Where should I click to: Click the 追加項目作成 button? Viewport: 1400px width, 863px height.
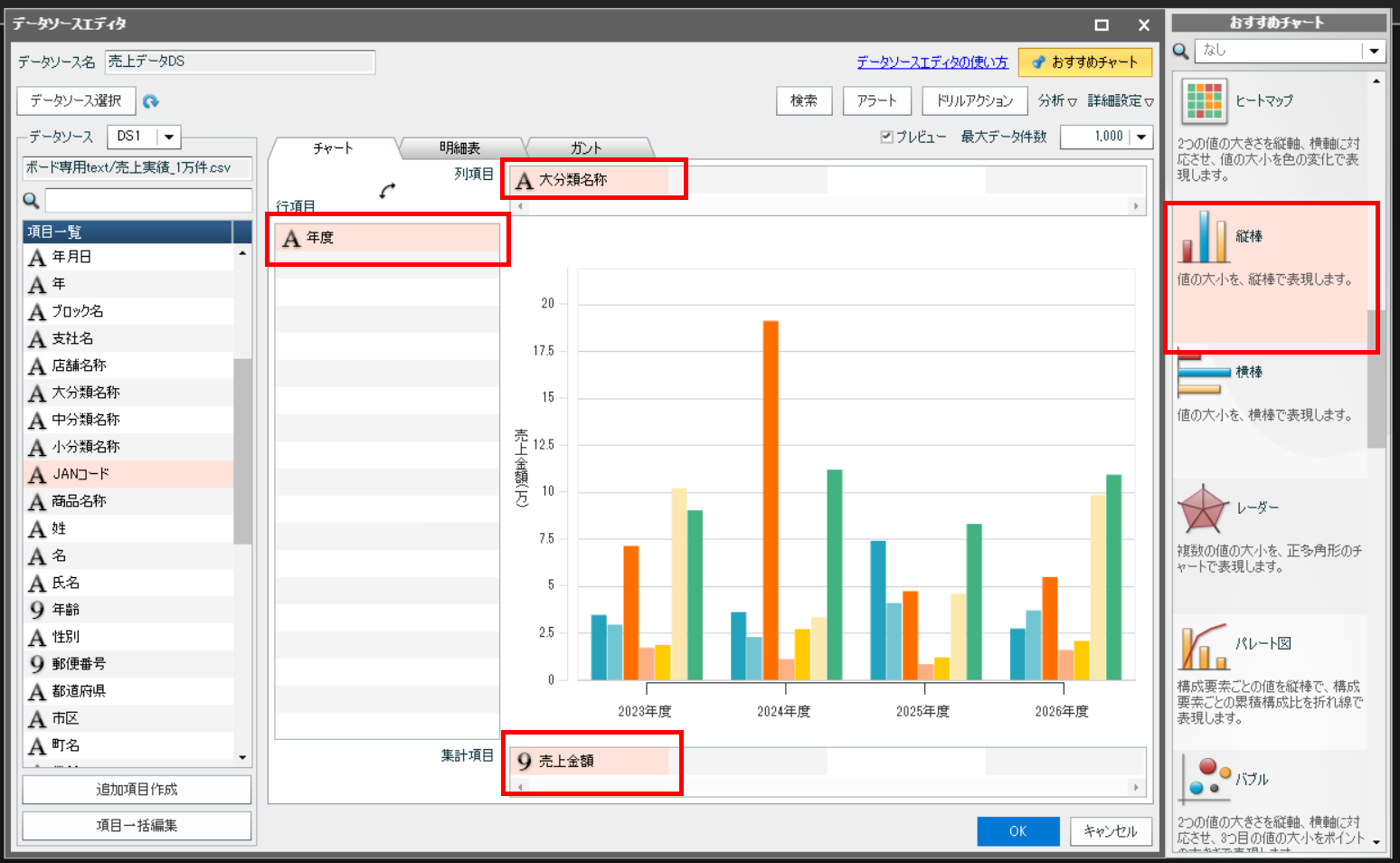(x=137, y=790)
